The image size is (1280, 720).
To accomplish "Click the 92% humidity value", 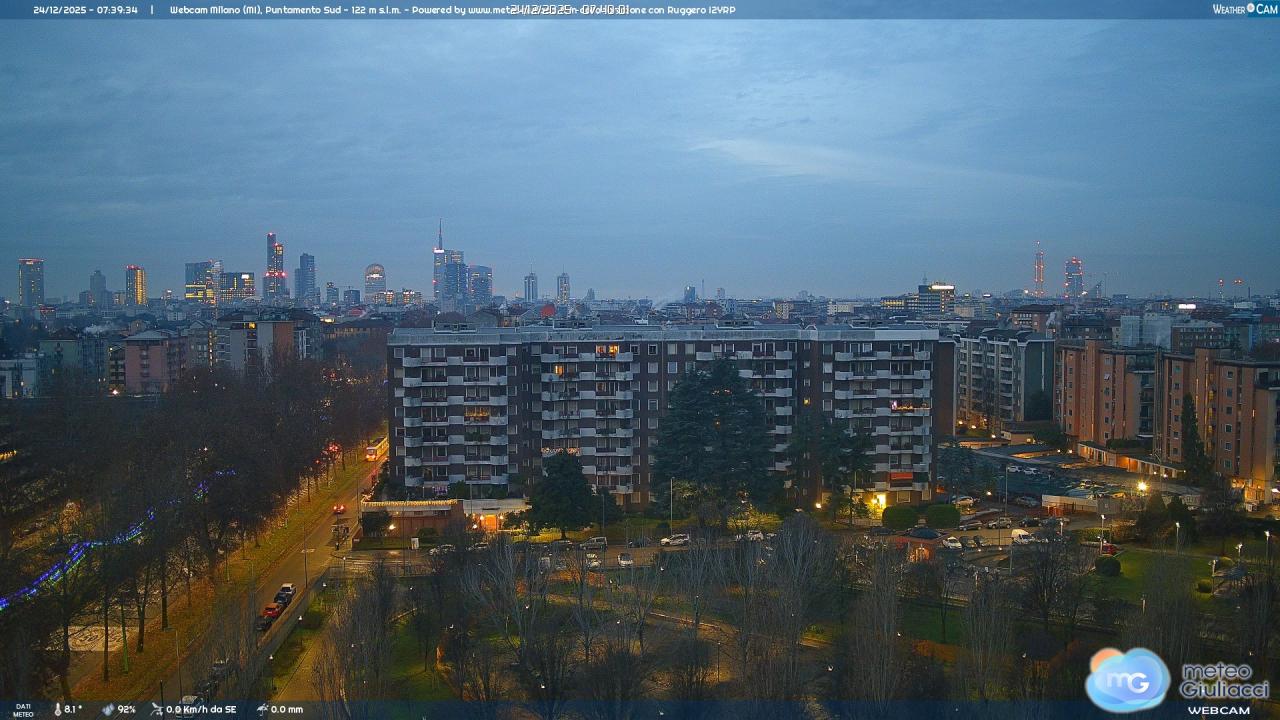I will (126, 709).
